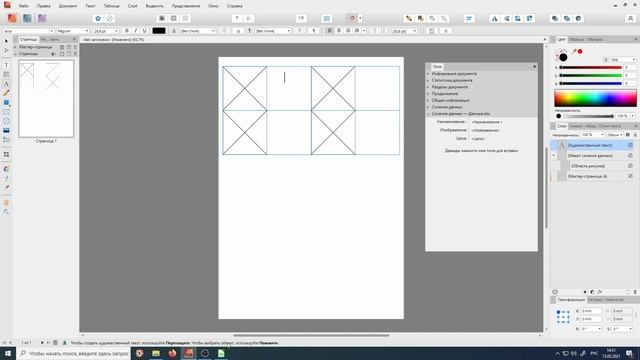
Task: Adjust the red channel slider
Action: click(x=591, y=68)
